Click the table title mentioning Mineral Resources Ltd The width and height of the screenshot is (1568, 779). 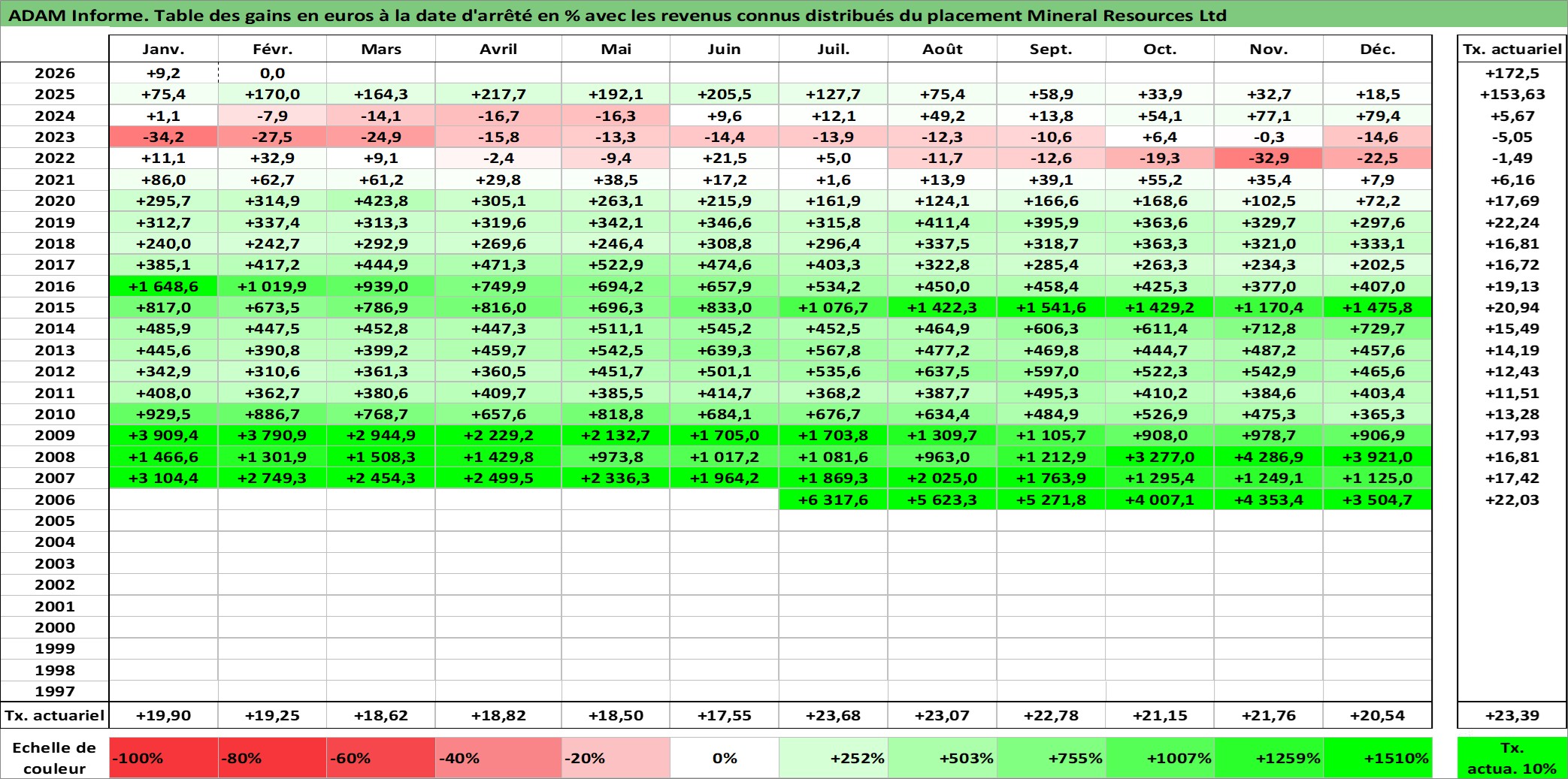pyautogui.click(x=617, y=15)
